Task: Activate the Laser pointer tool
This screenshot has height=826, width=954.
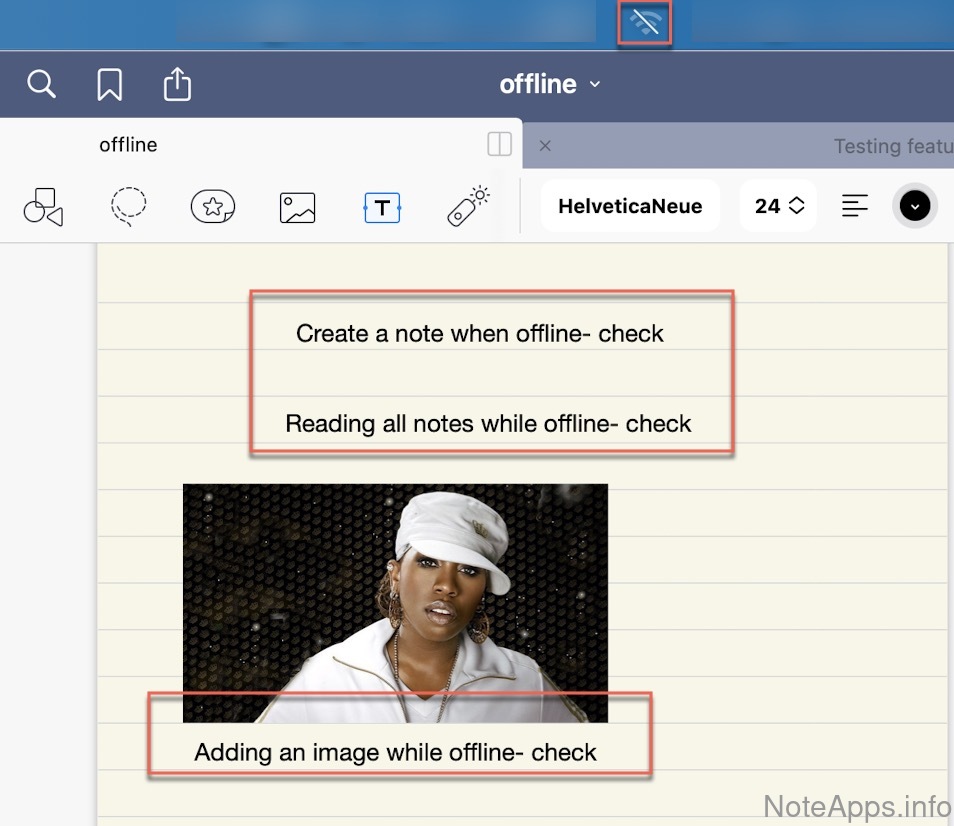Action: point(467,207)
